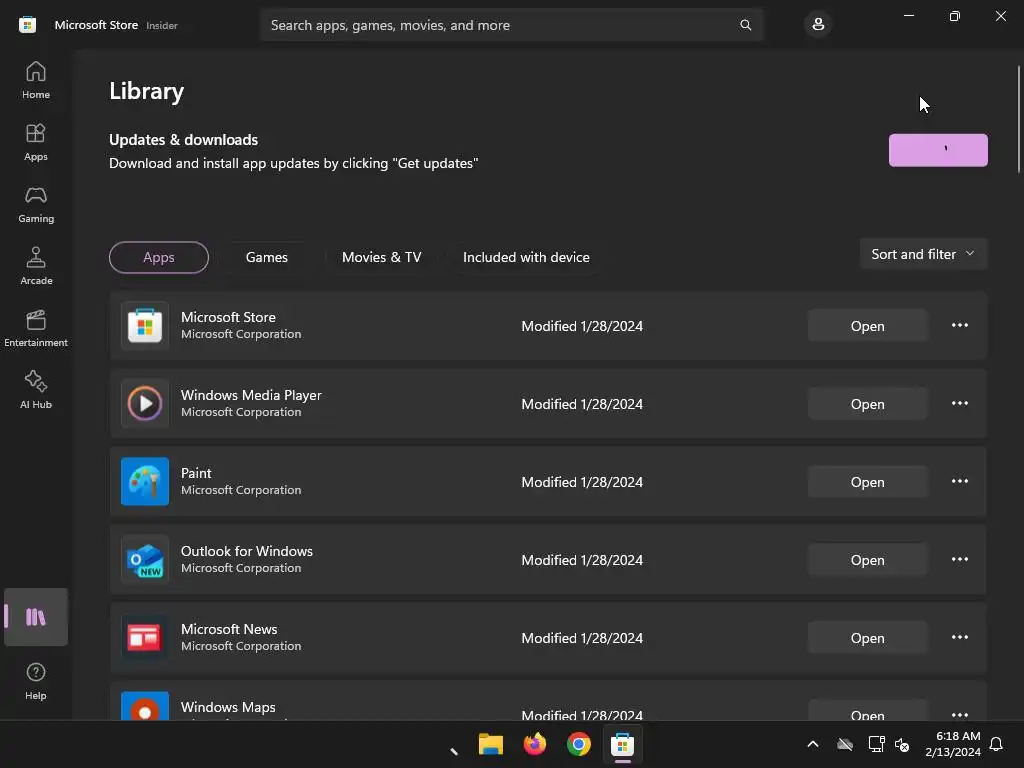The height and width of the screenshot is (768, 1024).
Task: Go to Home in the sidebar
Action: point(36,80)
